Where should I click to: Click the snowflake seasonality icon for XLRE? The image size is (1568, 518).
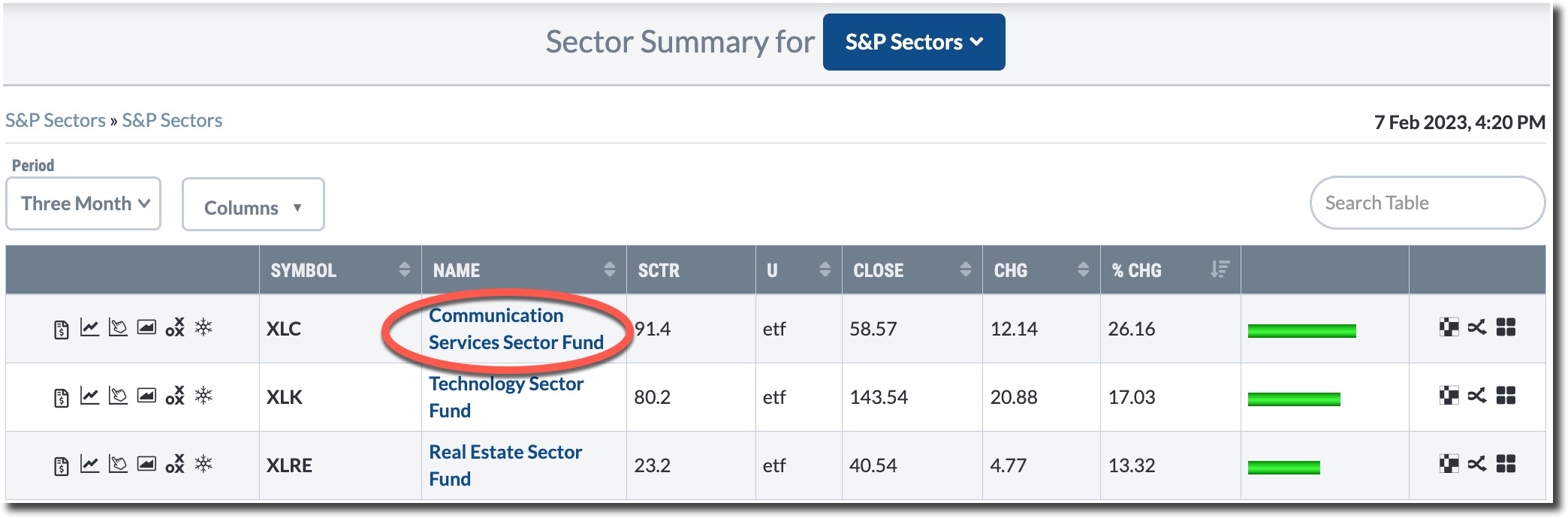pos(204,464)
